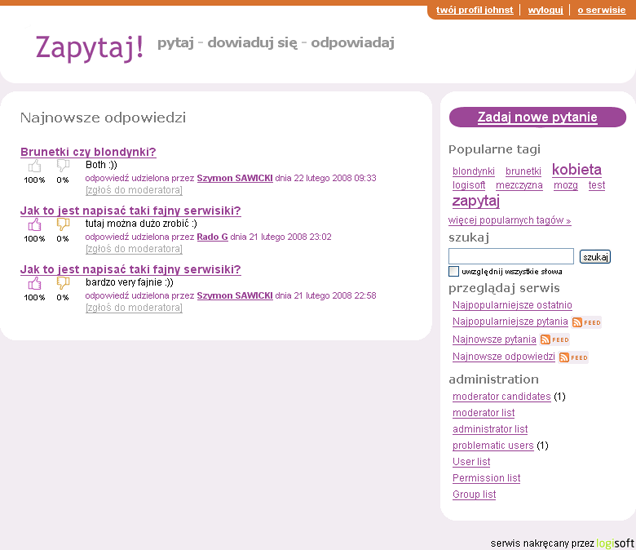Select the 'kobieta' popular tag

[577, 170]
